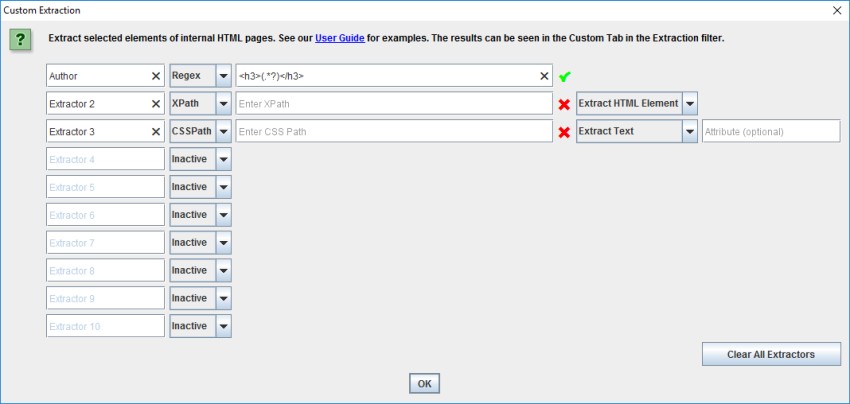Viewport: 850px width, 404px height.
Task: Clear the Extractor 3 name with X
Action: point(156,132)
